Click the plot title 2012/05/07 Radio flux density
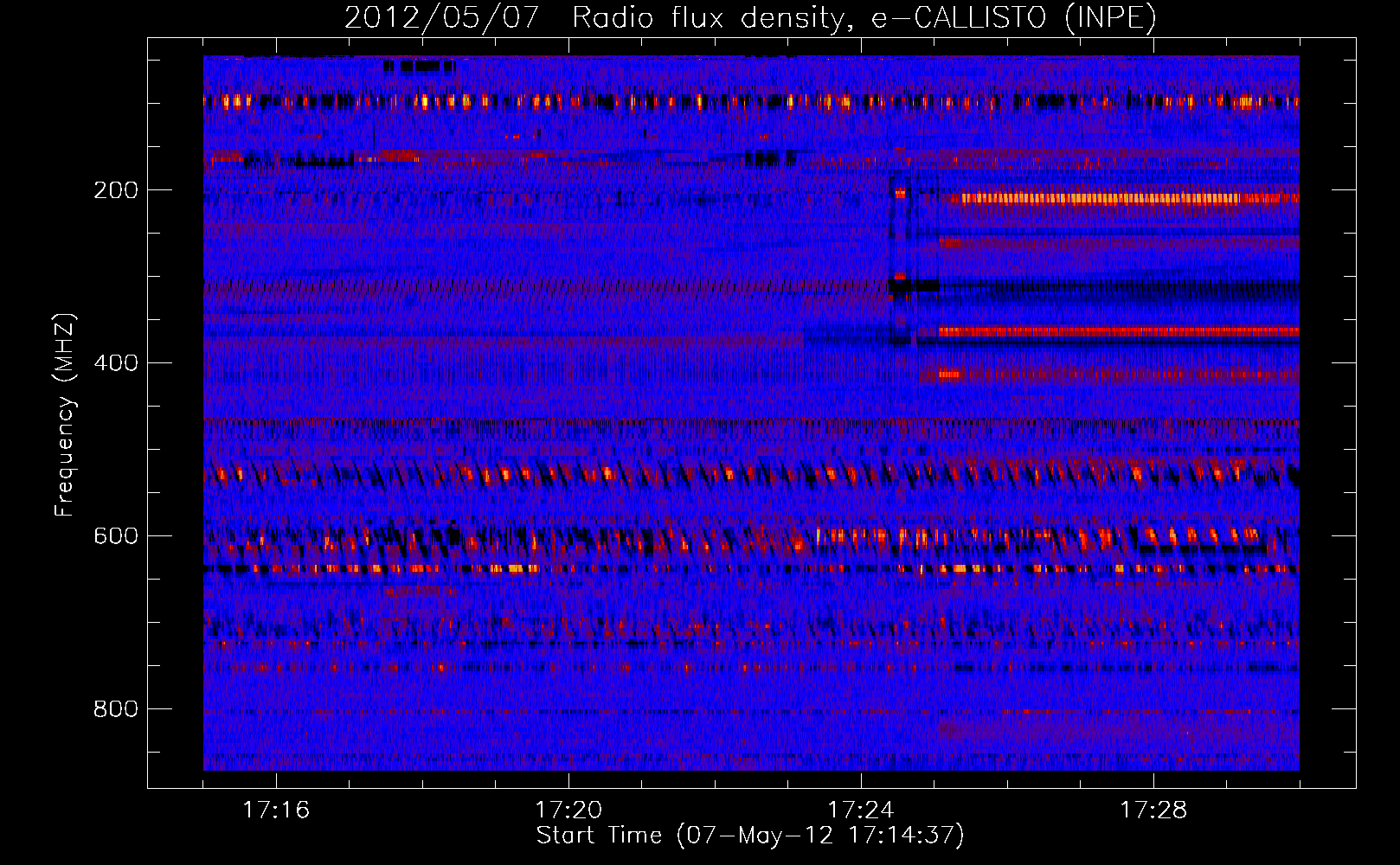This screenshot has height=865, width=1400. 750,17
